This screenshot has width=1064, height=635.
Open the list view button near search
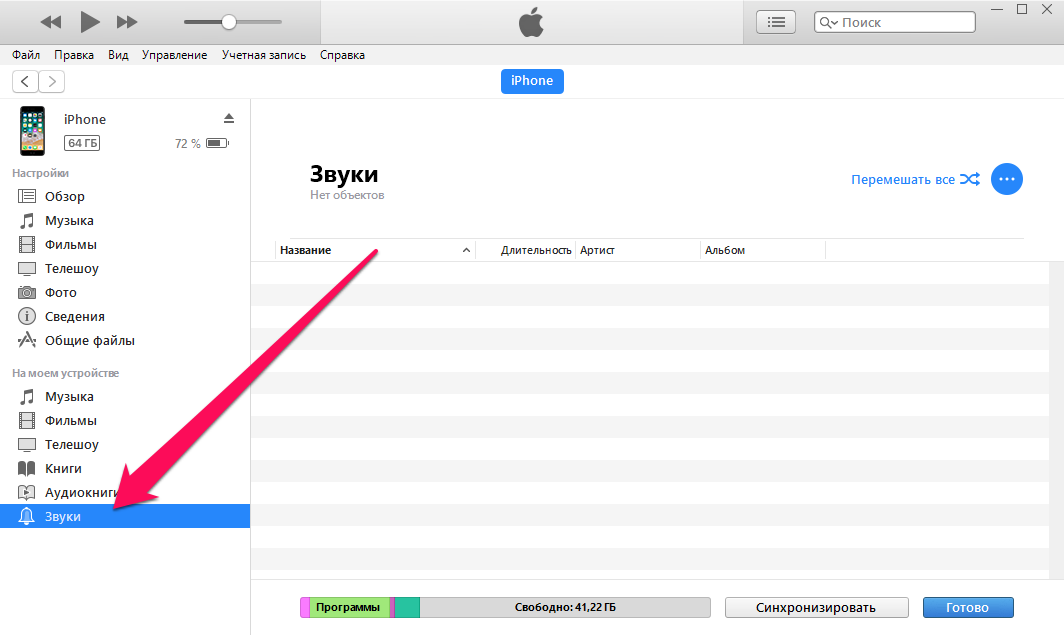pos(776,22)
